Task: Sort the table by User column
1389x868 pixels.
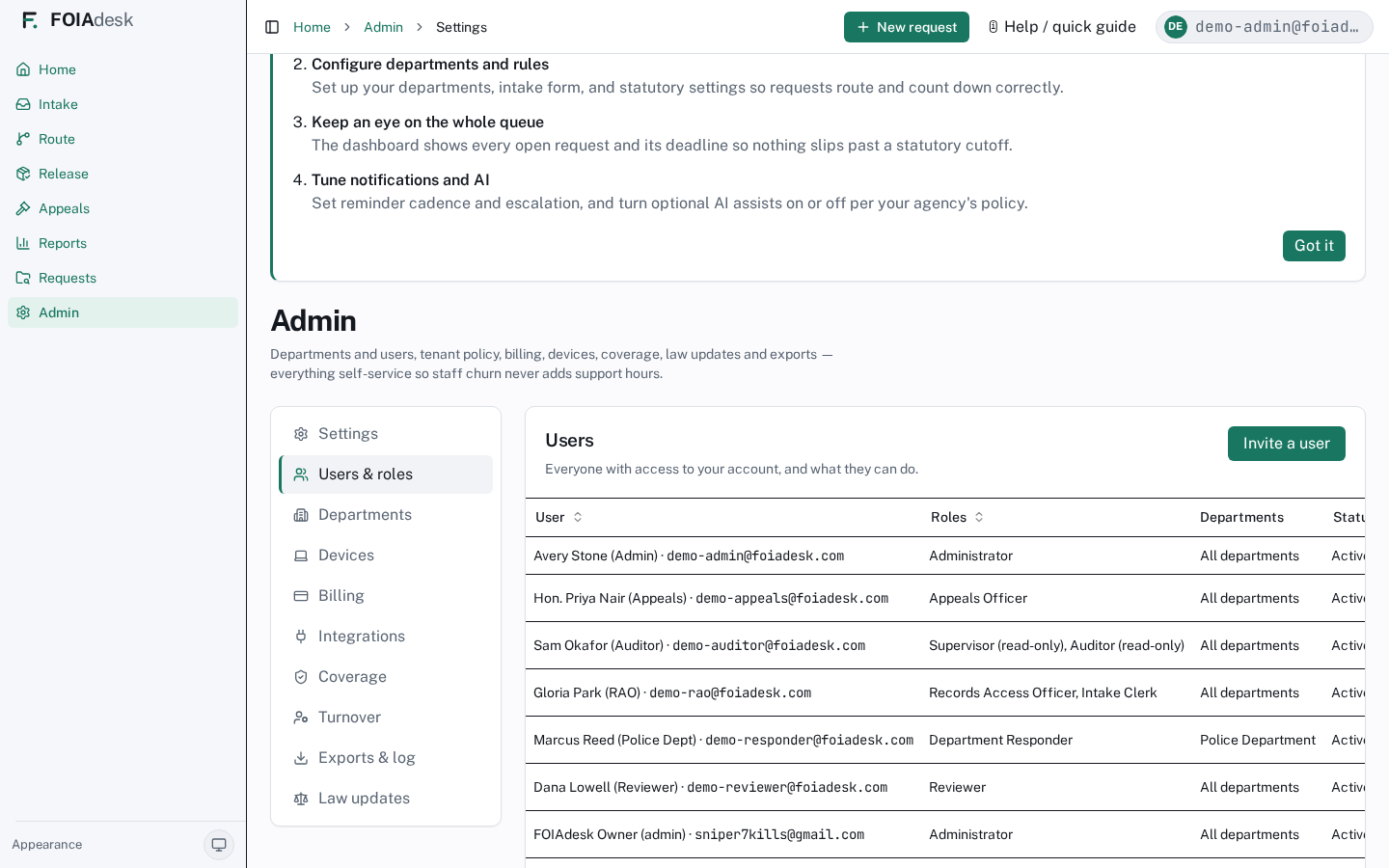Action: pos(559,517)
